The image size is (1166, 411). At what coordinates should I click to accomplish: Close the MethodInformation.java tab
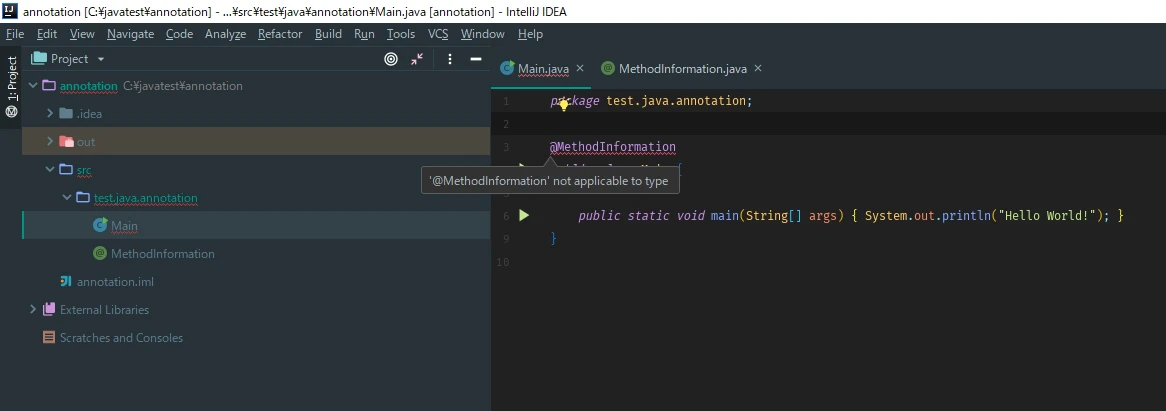click(x=758, y=68)
